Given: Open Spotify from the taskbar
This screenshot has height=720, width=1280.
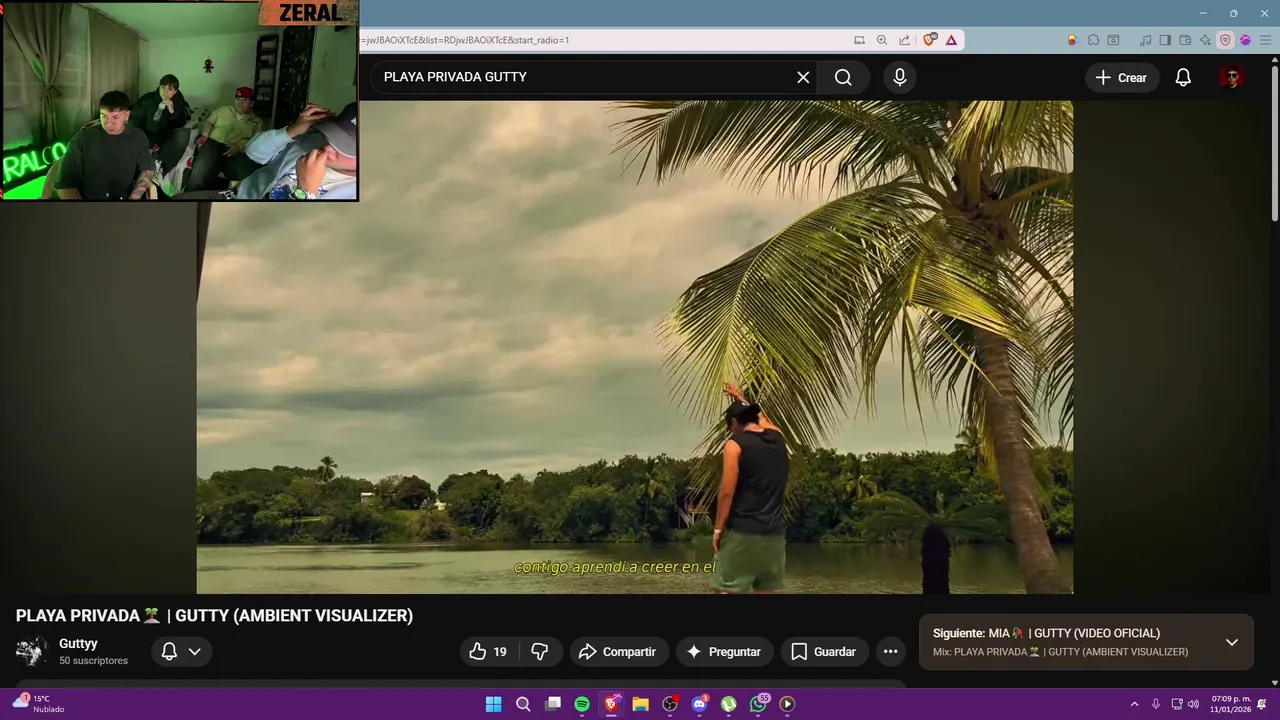Looking at the screenshot, I should click(x=582, y=704).
